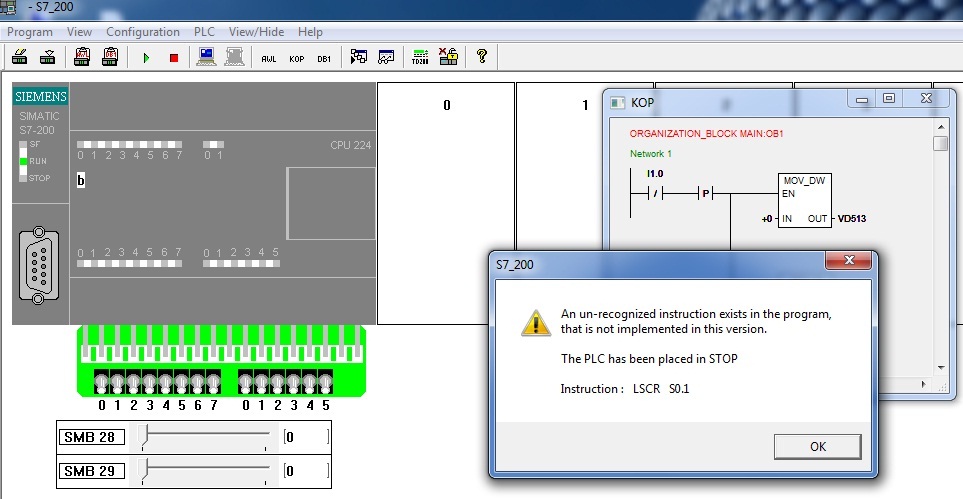Toggle input switch 3 in six-switch bank

(293, 383)
